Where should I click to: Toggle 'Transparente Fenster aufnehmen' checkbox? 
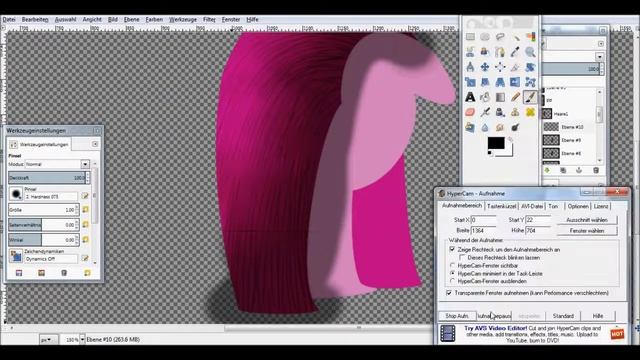(449, 293)
